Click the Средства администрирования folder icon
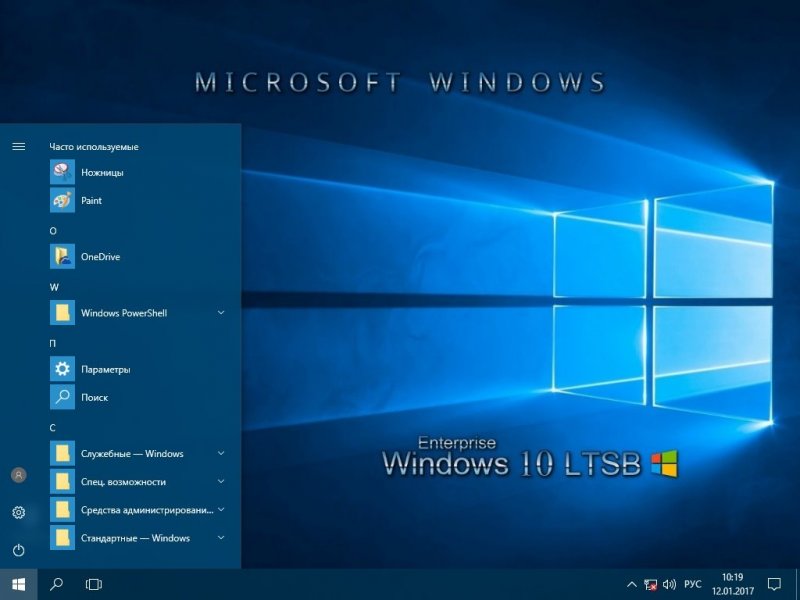Viewport: 800px width, 600px height. click(62, 509)
